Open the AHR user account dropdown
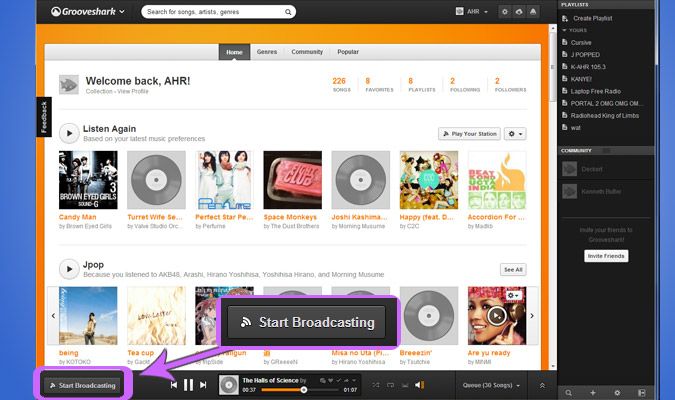The width and height of the screenshot is (675, 400). (x=472, y=12)
